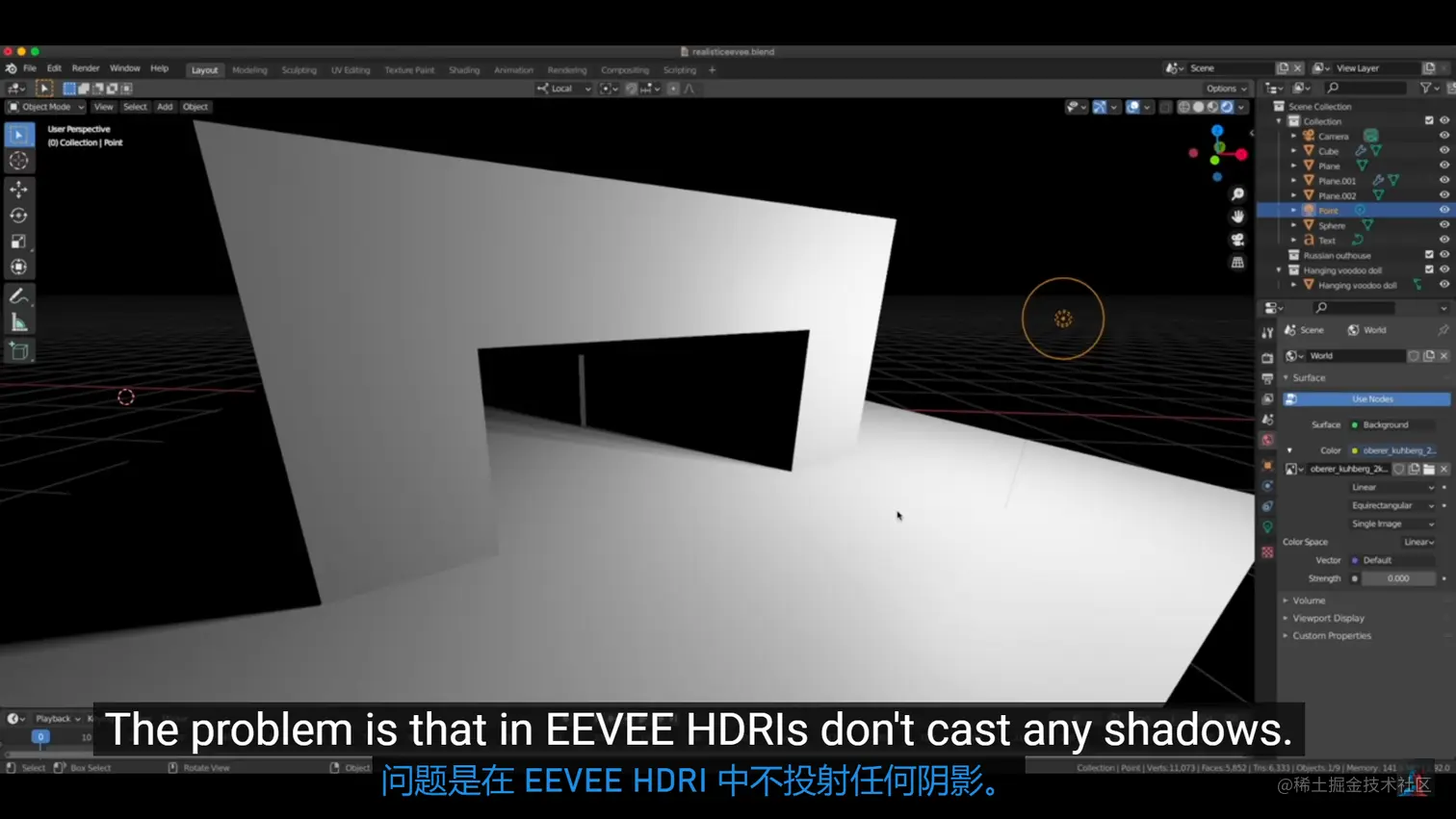This screenshot has width=1456, height=819.
Task: Open the Object Constraints properties tab
Action: click(1267, 506)
